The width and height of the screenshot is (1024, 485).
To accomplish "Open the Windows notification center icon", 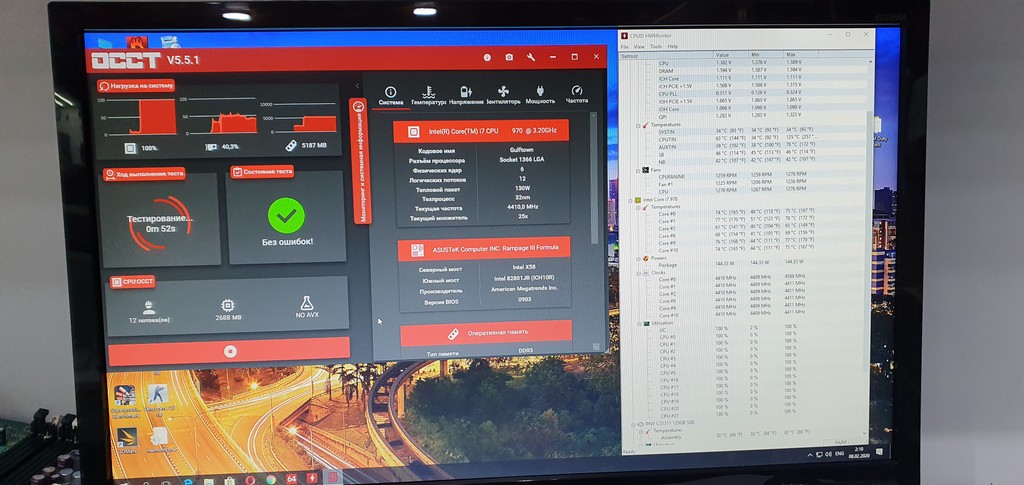I will coord(878,452).
